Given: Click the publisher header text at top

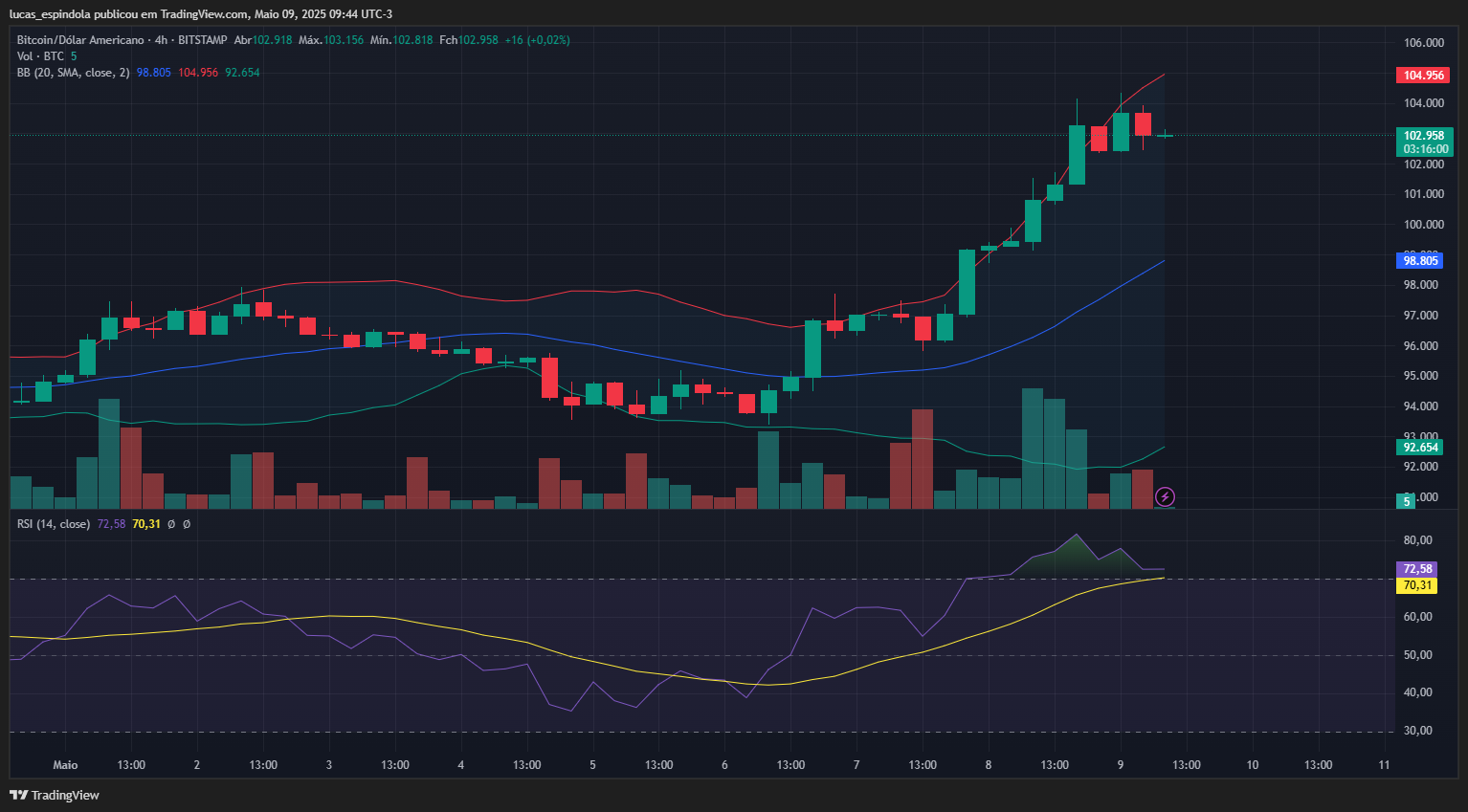Looking at the screenshot, I should tap(201, 14).
